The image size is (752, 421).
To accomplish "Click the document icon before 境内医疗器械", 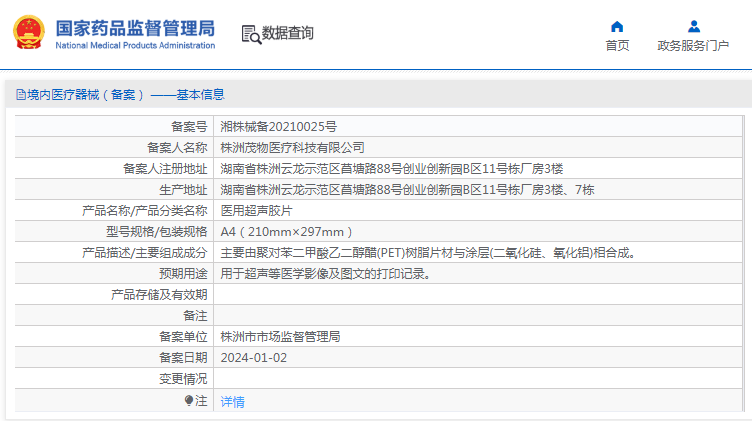I will 21,94.
